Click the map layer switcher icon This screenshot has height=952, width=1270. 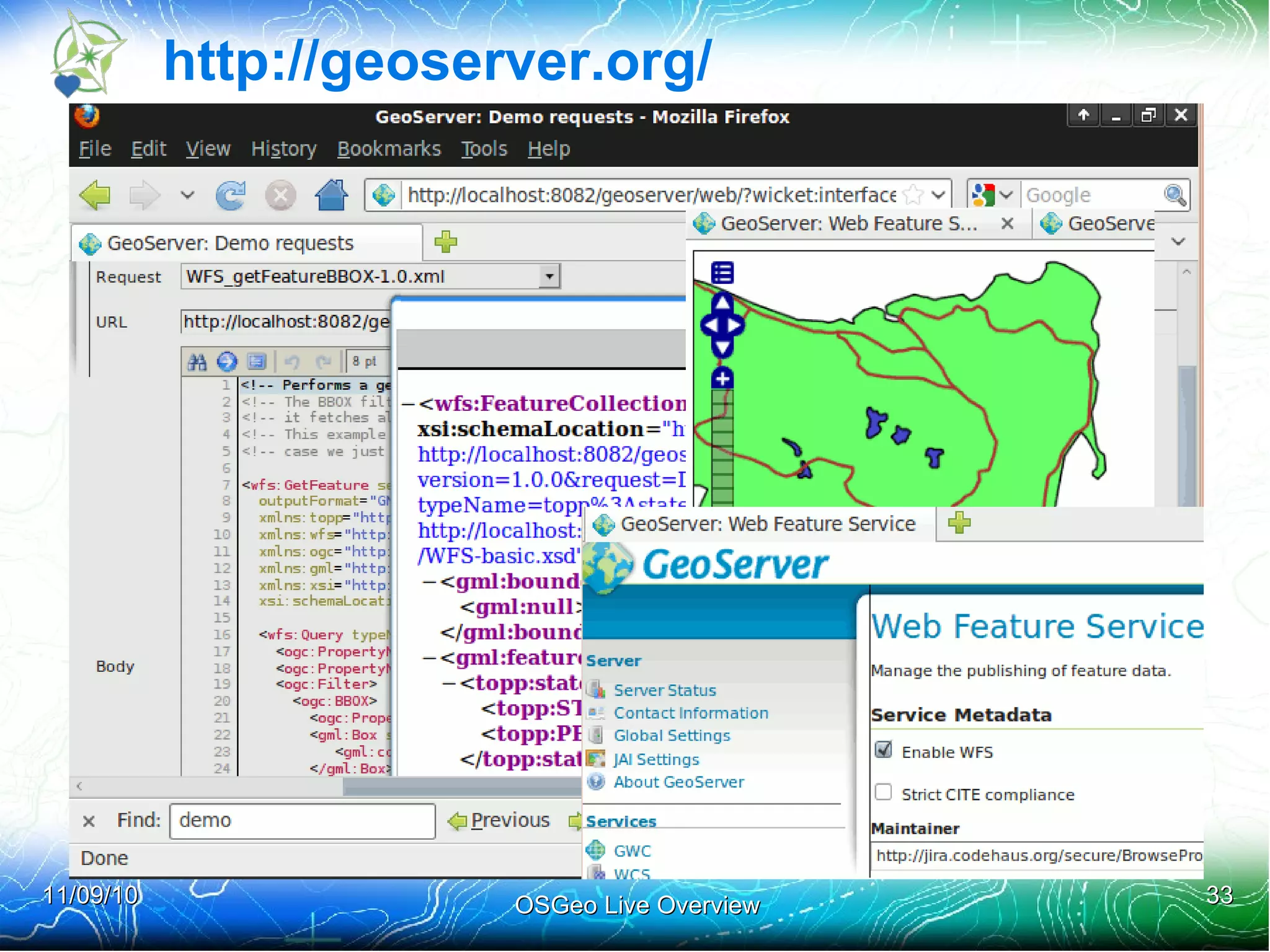pyautogui.click(x=722, y=273)
